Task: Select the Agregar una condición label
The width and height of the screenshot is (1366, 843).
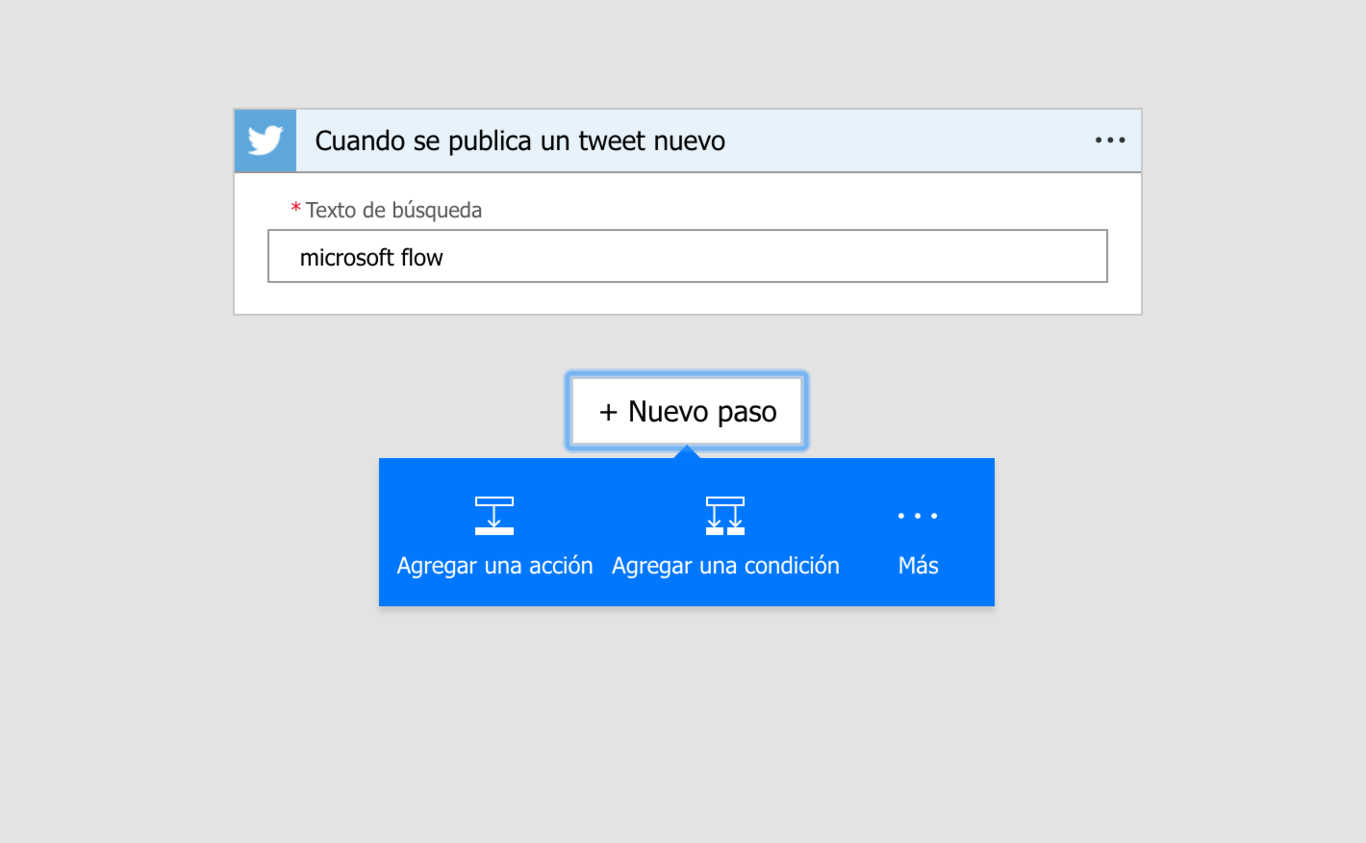Action: coord(726,566)
